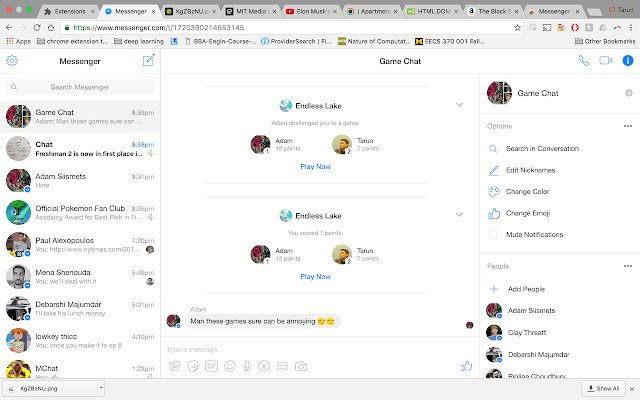Screen dimensions: 640x400
Task: Click the thumbs-up icon beside Change Emoji
Action: [x=493, y=213]
